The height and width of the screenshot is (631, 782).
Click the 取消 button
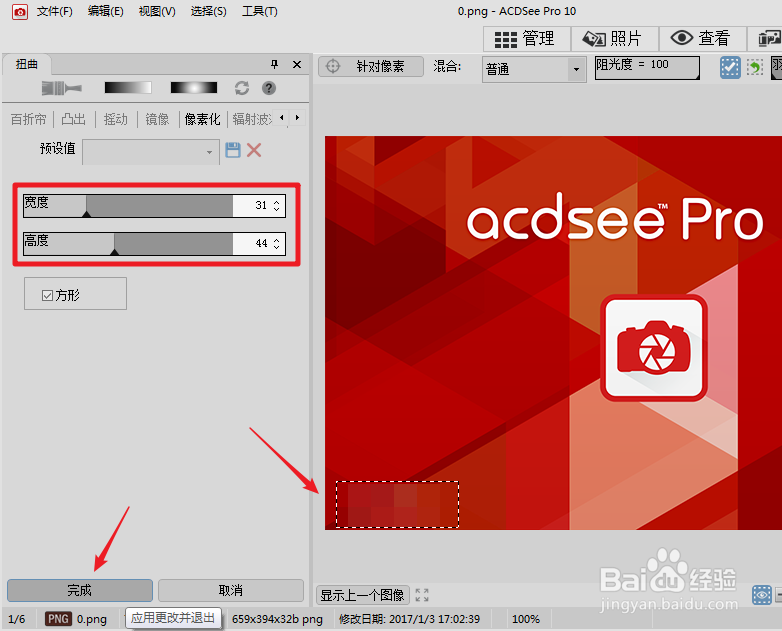tap(231, 591)
